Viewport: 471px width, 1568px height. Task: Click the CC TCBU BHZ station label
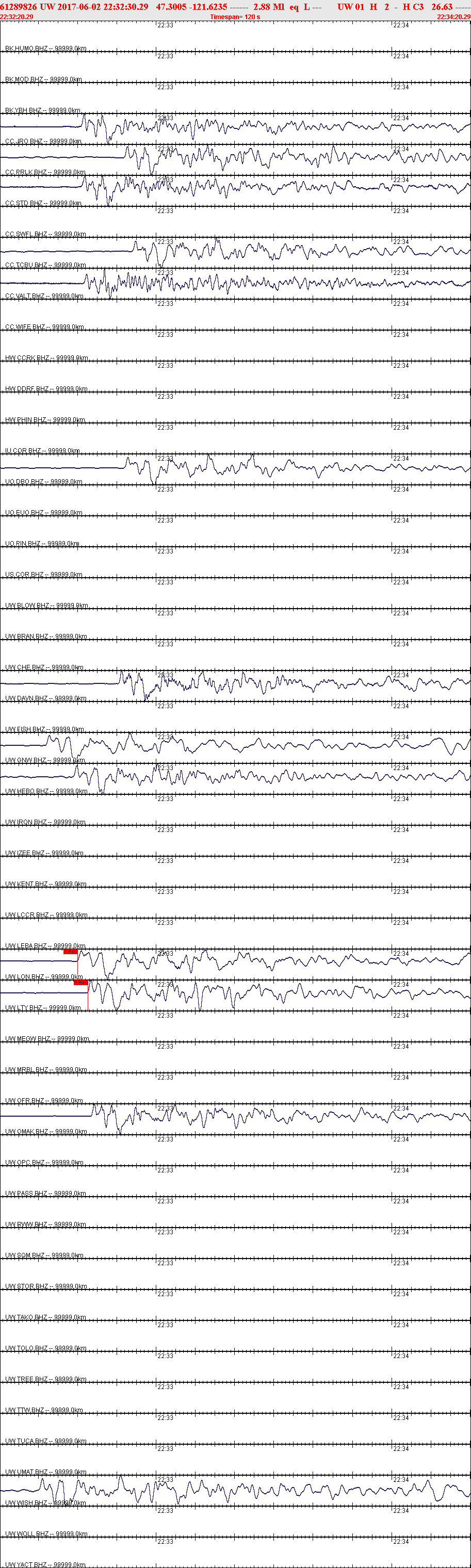coord(45,265)
